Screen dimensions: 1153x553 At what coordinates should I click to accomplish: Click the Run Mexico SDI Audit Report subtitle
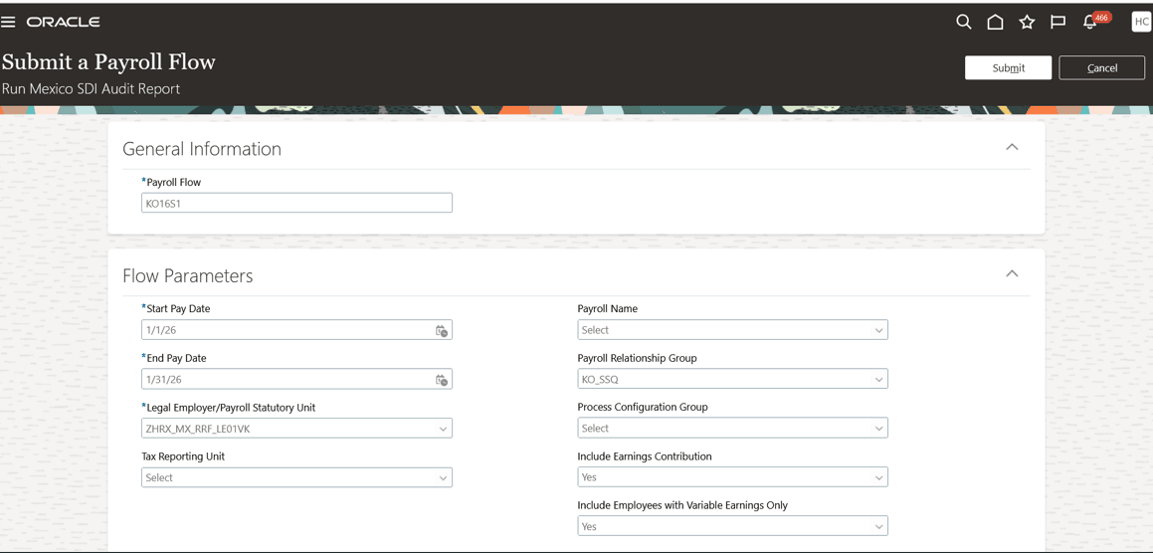click(91, 89)
